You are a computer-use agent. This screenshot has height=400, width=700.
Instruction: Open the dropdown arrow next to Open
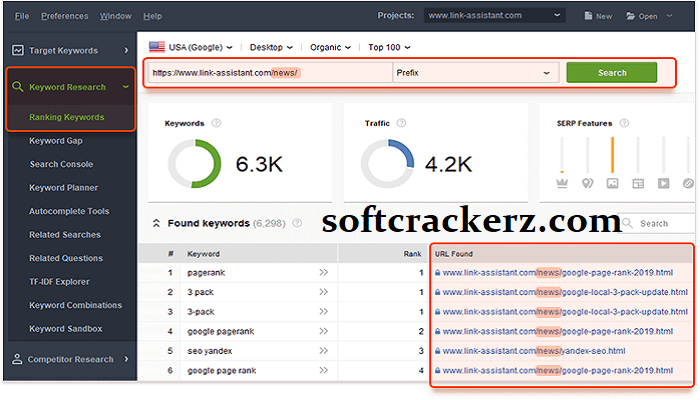669,16
